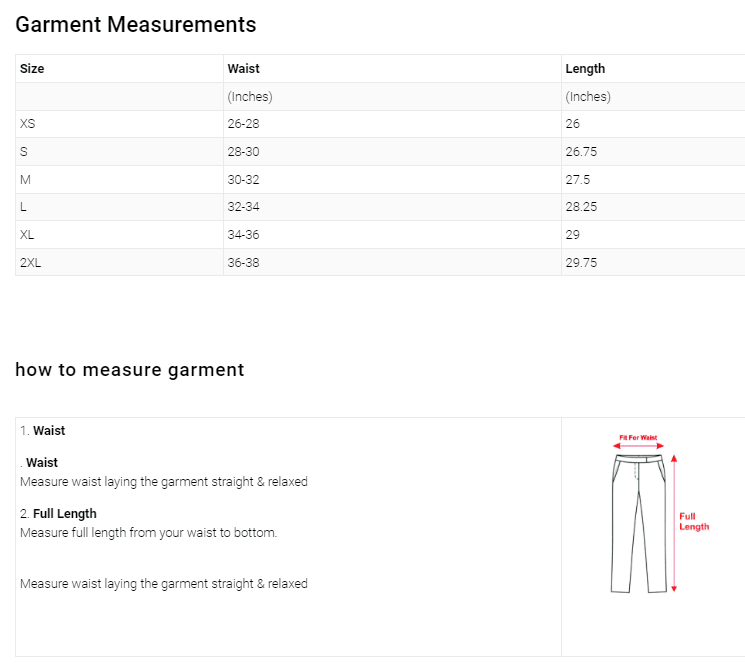Select the Size column header
Image resolution: width=745 pixels, height=665 pixels.
(x=32, y=69)
